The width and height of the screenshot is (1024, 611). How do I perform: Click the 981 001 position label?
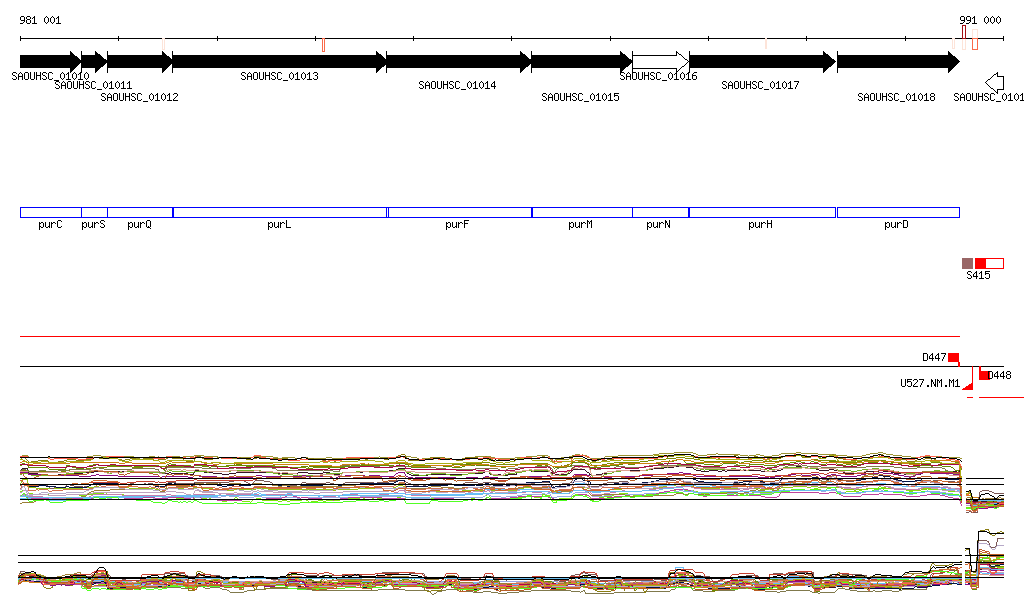[x=40, y=20]
